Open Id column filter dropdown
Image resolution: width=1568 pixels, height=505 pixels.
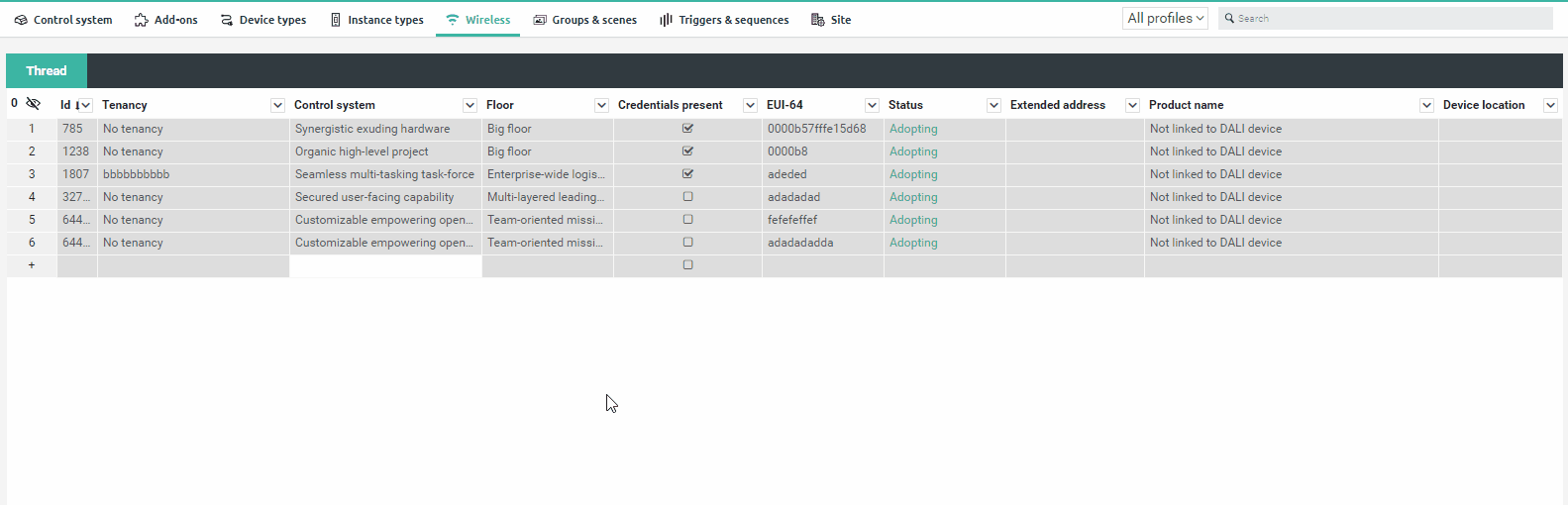(x=85, y=105)
